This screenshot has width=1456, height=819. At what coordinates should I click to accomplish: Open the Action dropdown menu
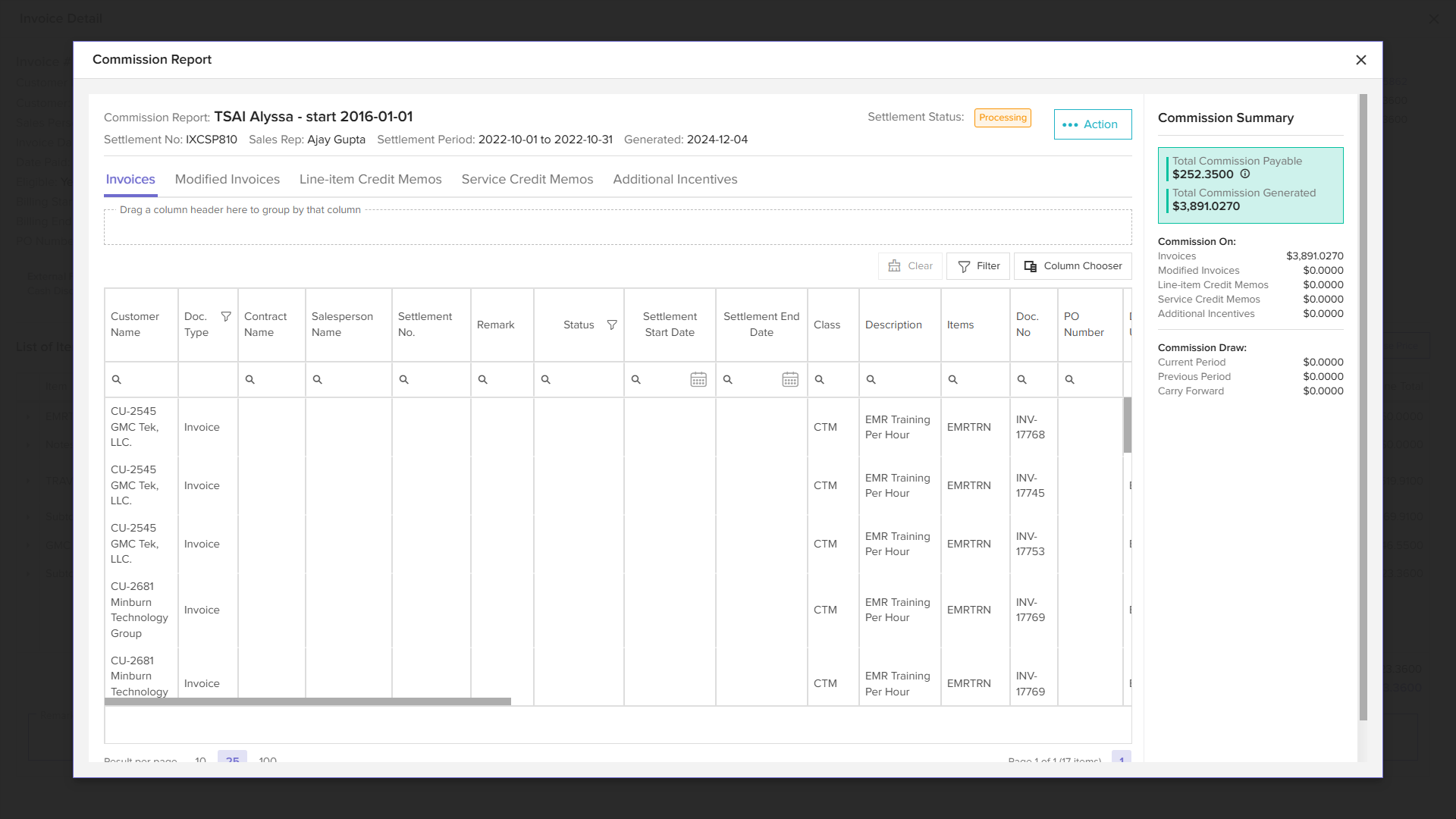[1092, 124]
